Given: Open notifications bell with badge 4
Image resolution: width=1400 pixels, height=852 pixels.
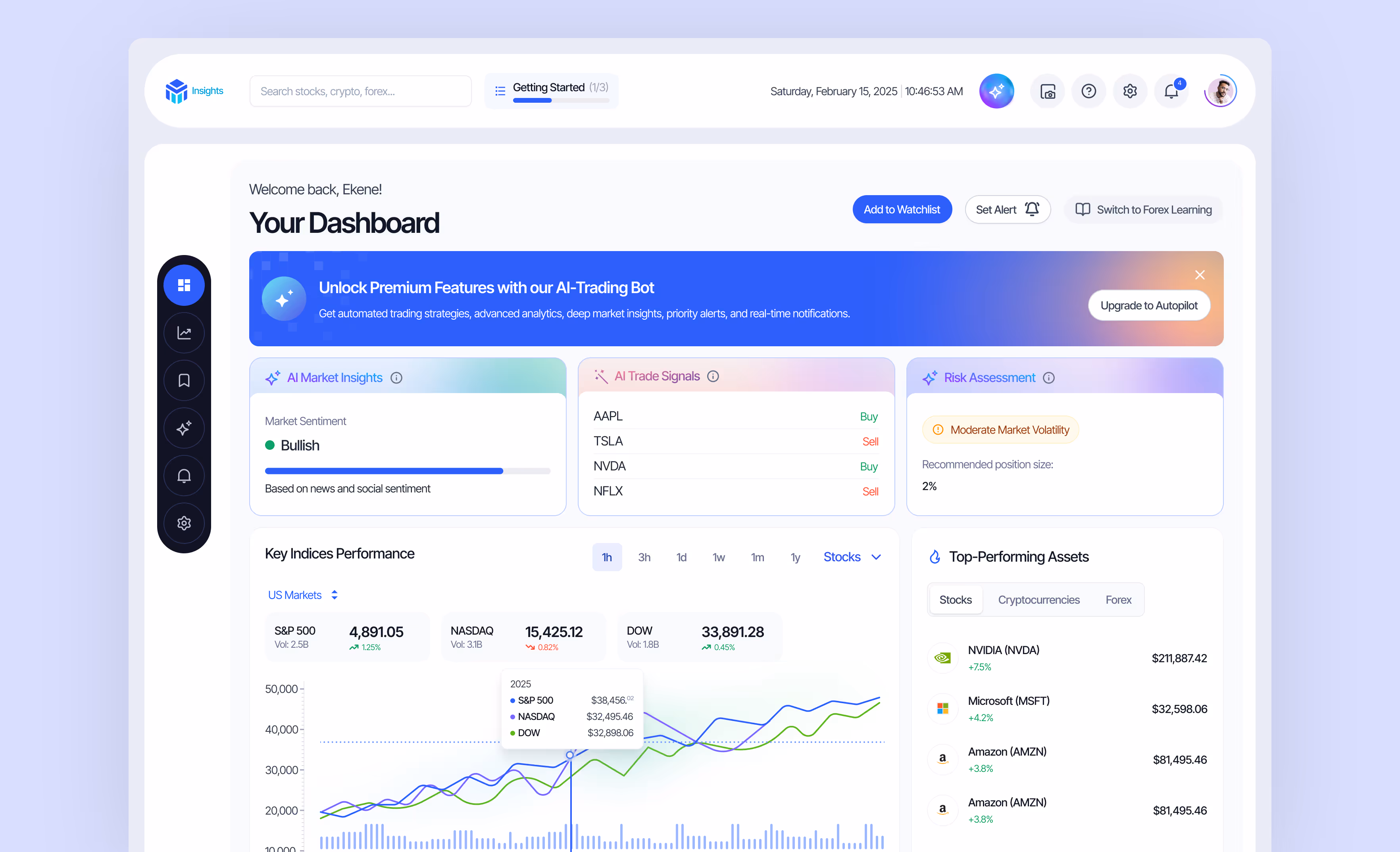Looking at the screenshot, I should (1171, 91).
